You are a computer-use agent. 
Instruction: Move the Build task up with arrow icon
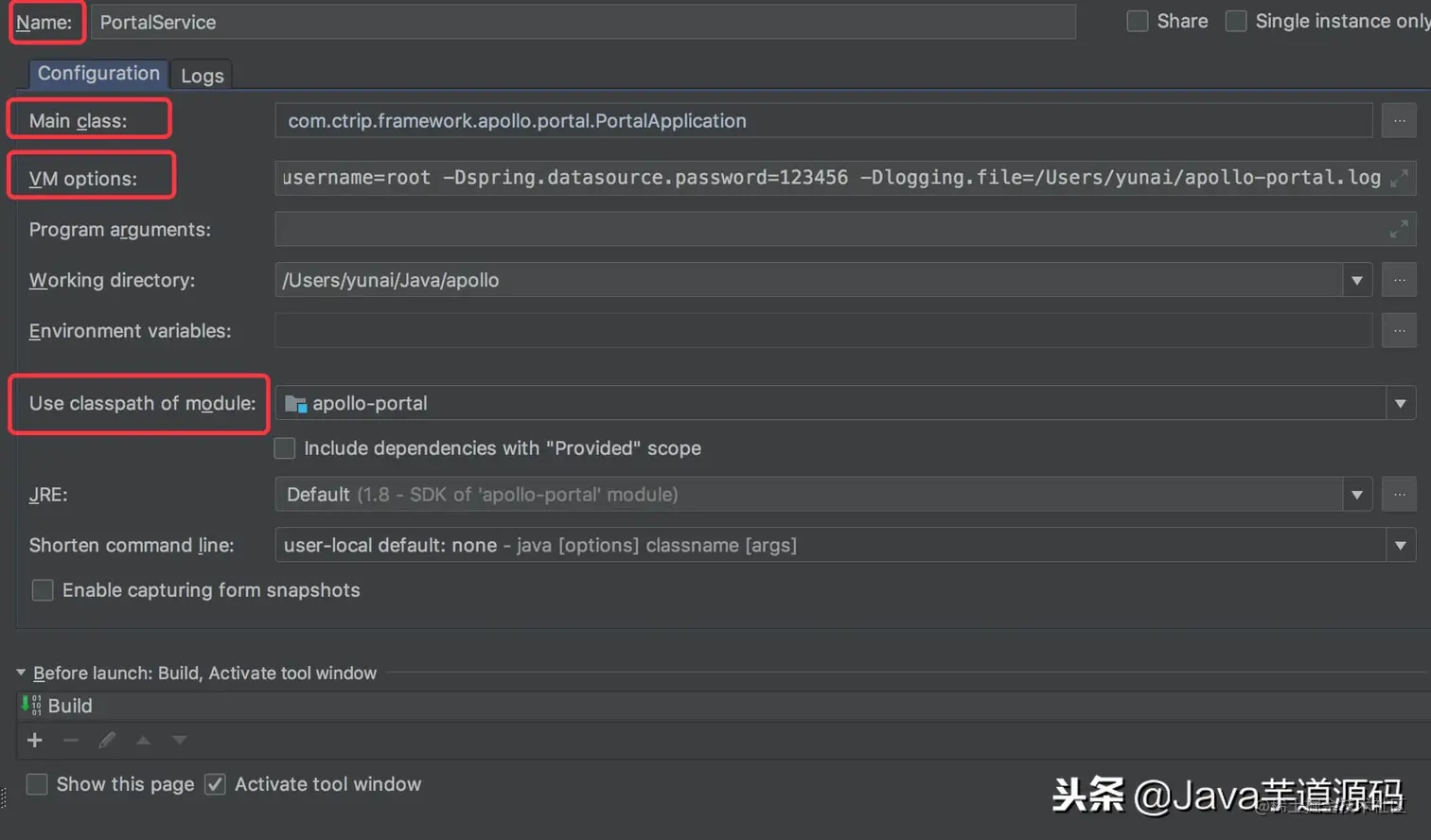[x=144, y=741]
